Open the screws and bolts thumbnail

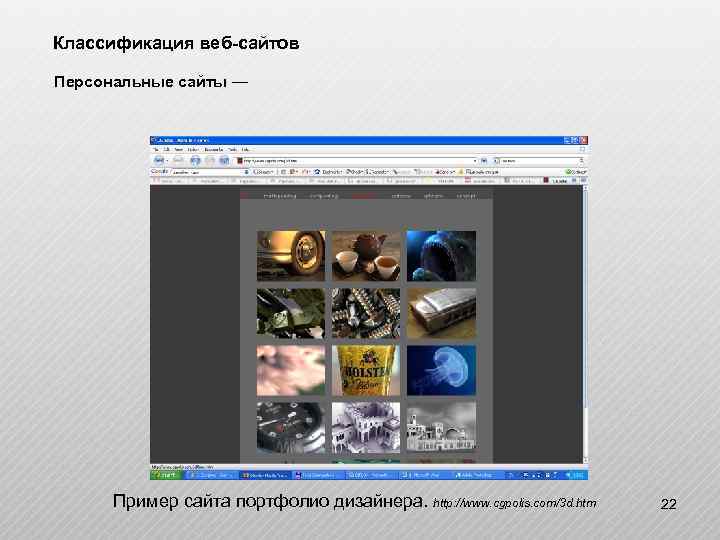[x=366, y=313]
